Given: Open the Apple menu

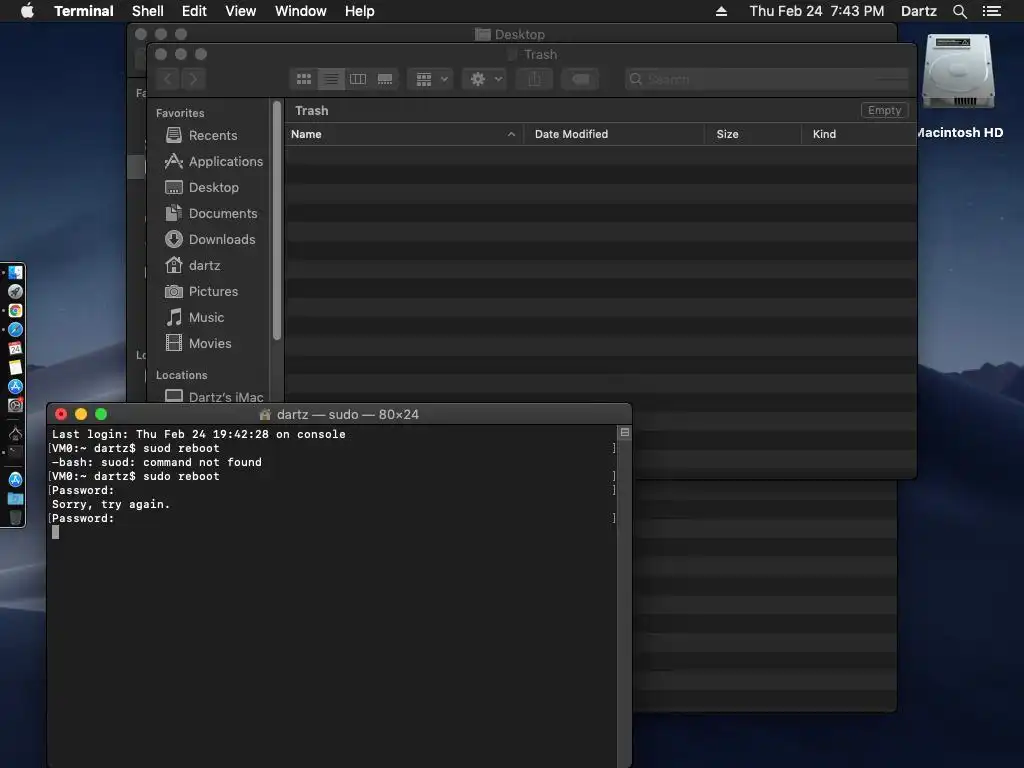Looking at the screenshot, I should [27, 11].
